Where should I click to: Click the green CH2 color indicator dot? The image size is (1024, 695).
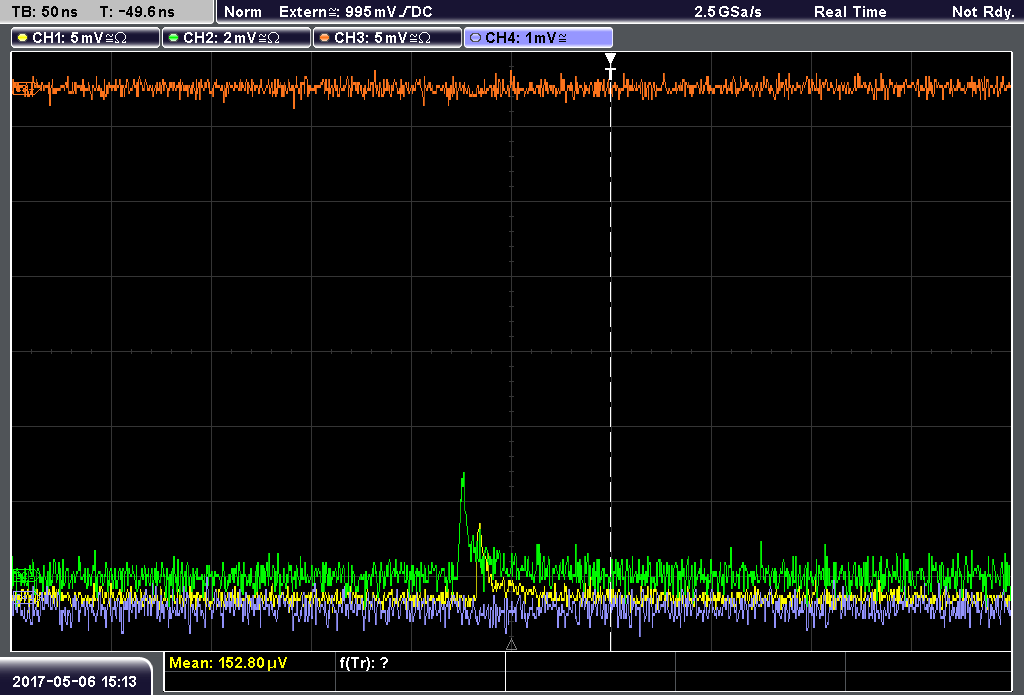tap(174, 38)
